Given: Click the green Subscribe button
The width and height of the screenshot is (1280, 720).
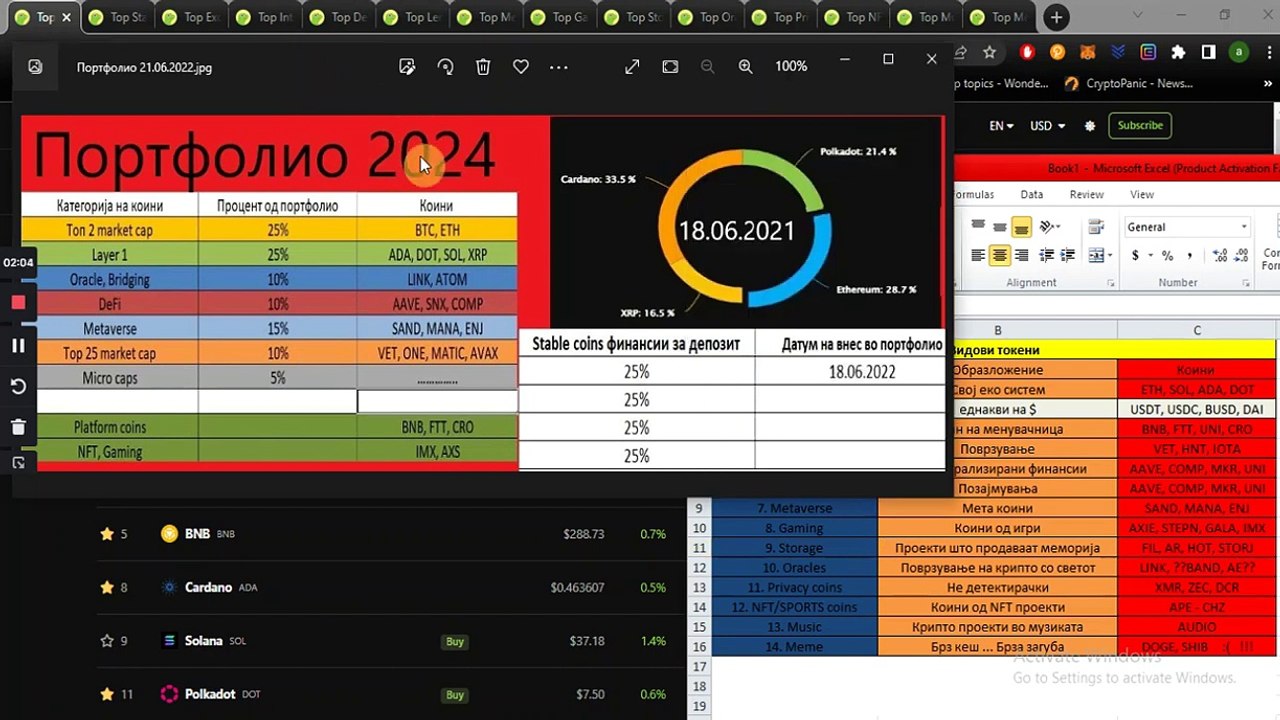Looking at the screenshot, I should [x=1140, y=126].
